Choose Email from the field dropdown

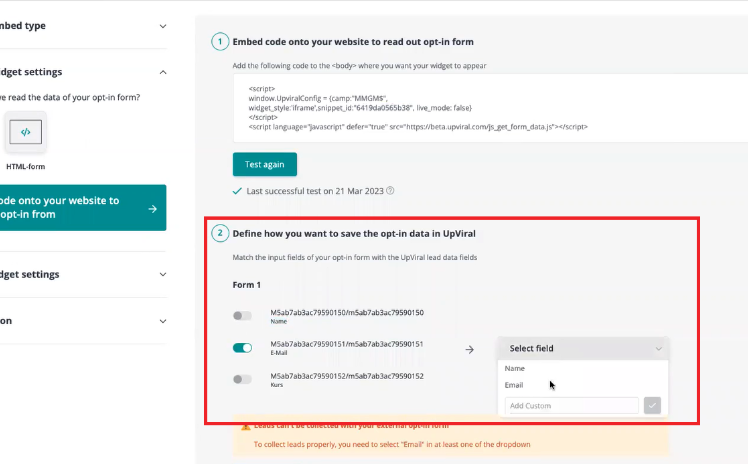[514, 385]
